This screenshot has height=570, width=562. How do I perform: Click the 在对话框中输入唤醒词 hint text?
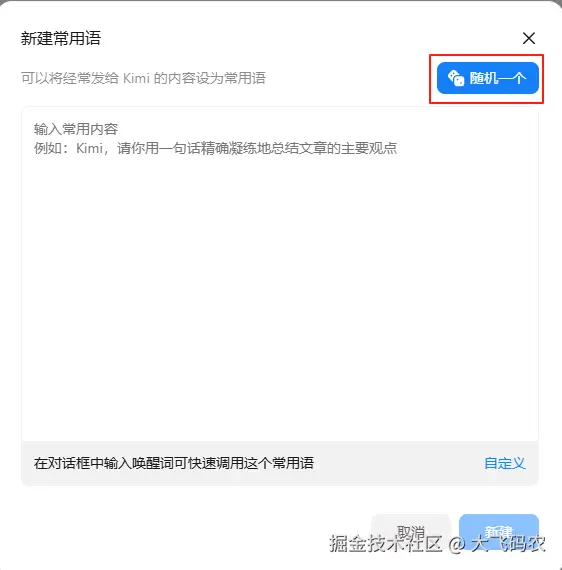point(174,463)
